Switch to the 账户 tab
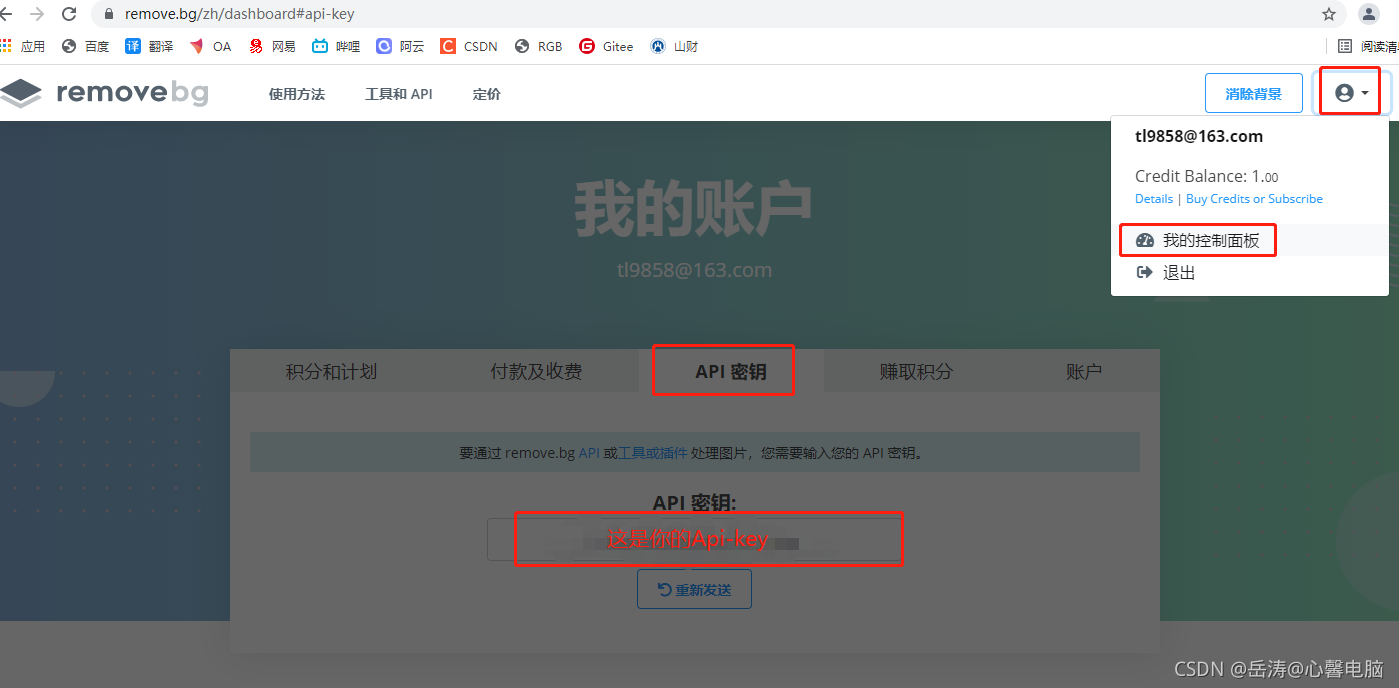Viewport: 1399px width, 688px height. click(x=1084, y=372)
